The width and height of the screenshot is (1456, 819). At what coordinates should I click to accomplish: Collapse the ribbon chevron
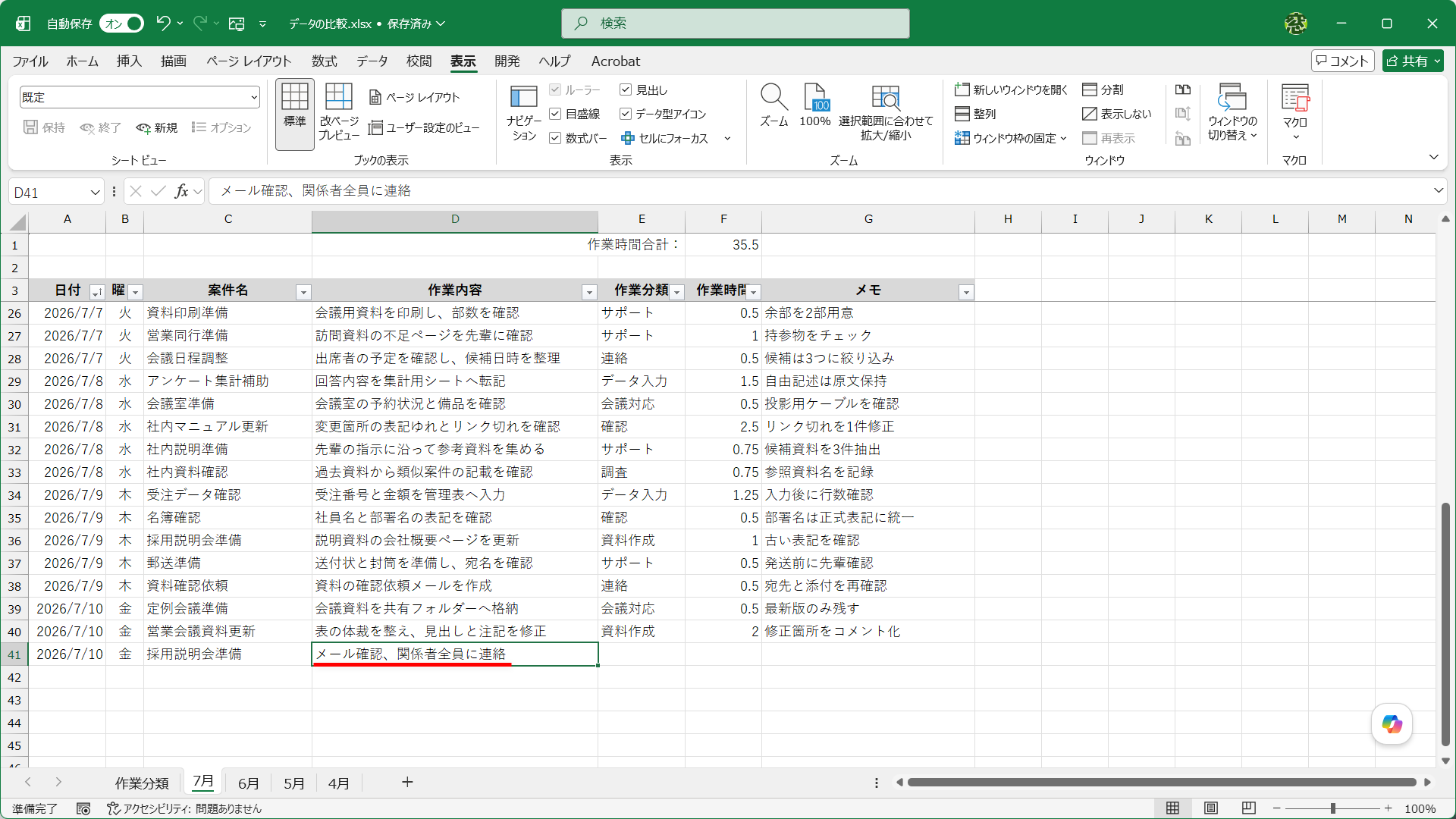pos(1433,157)
